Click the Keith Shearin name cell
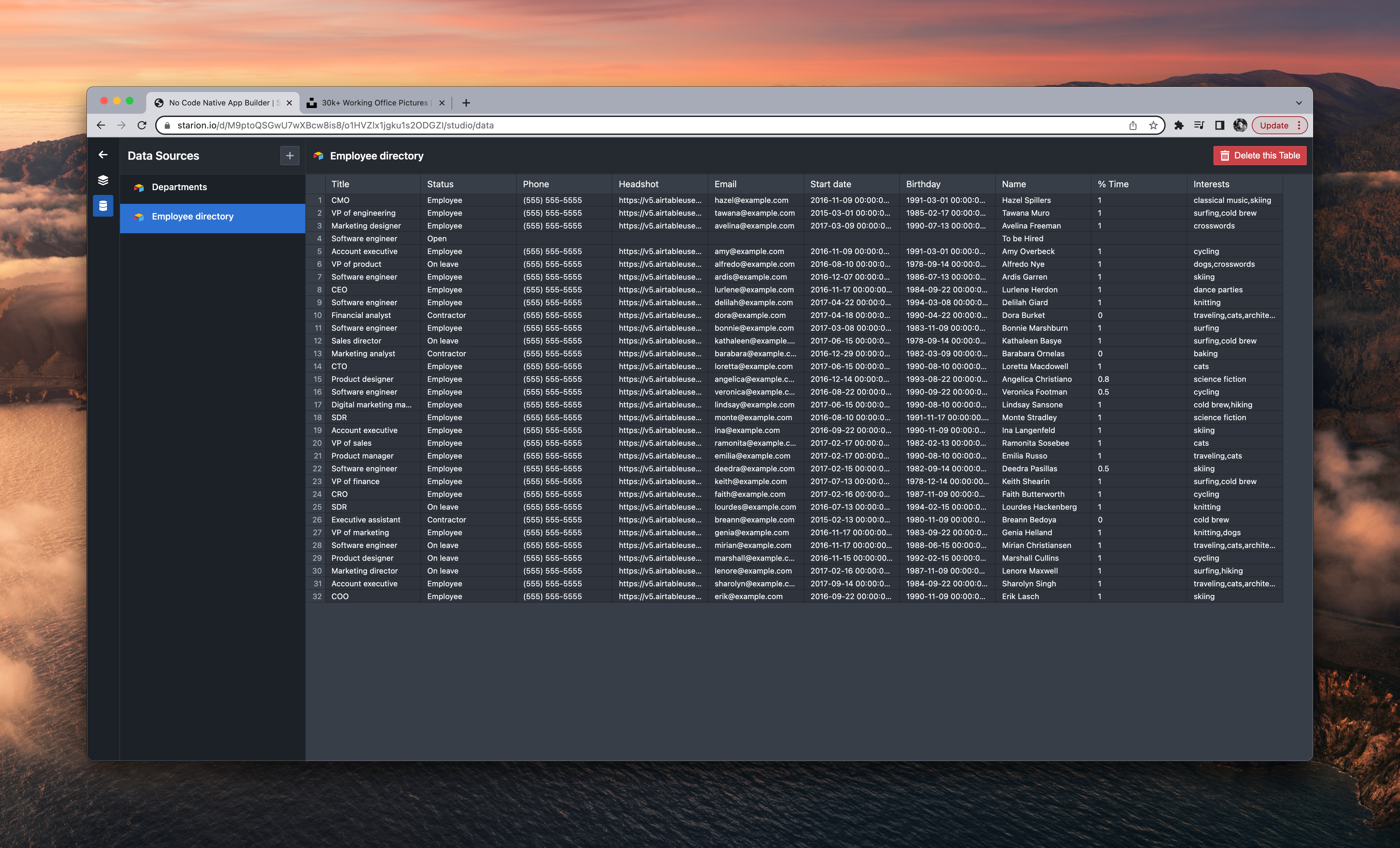1400x848 pixels. point(1043,482)
